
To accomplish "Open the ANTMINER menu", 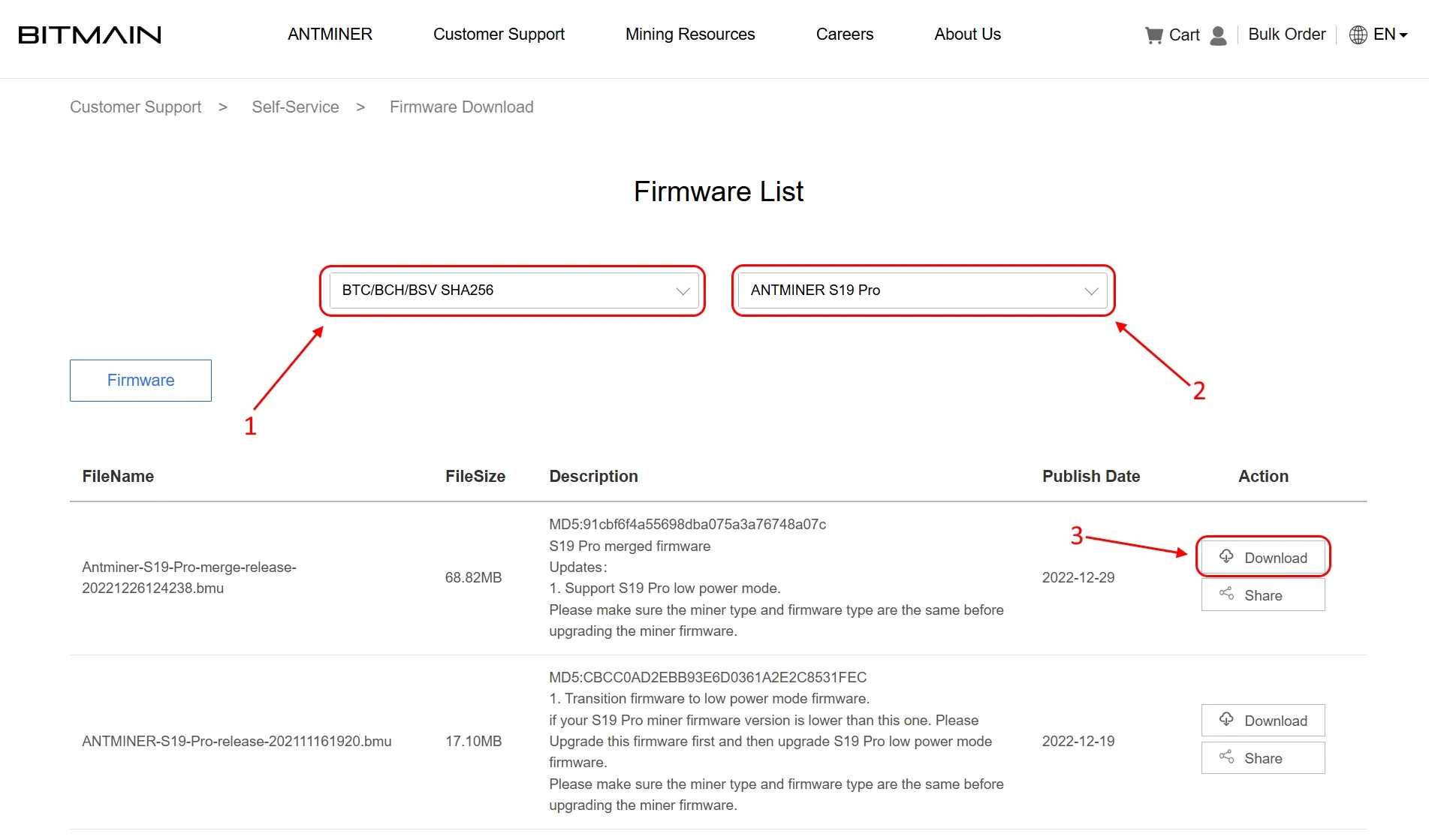I will tap(330, 35).
